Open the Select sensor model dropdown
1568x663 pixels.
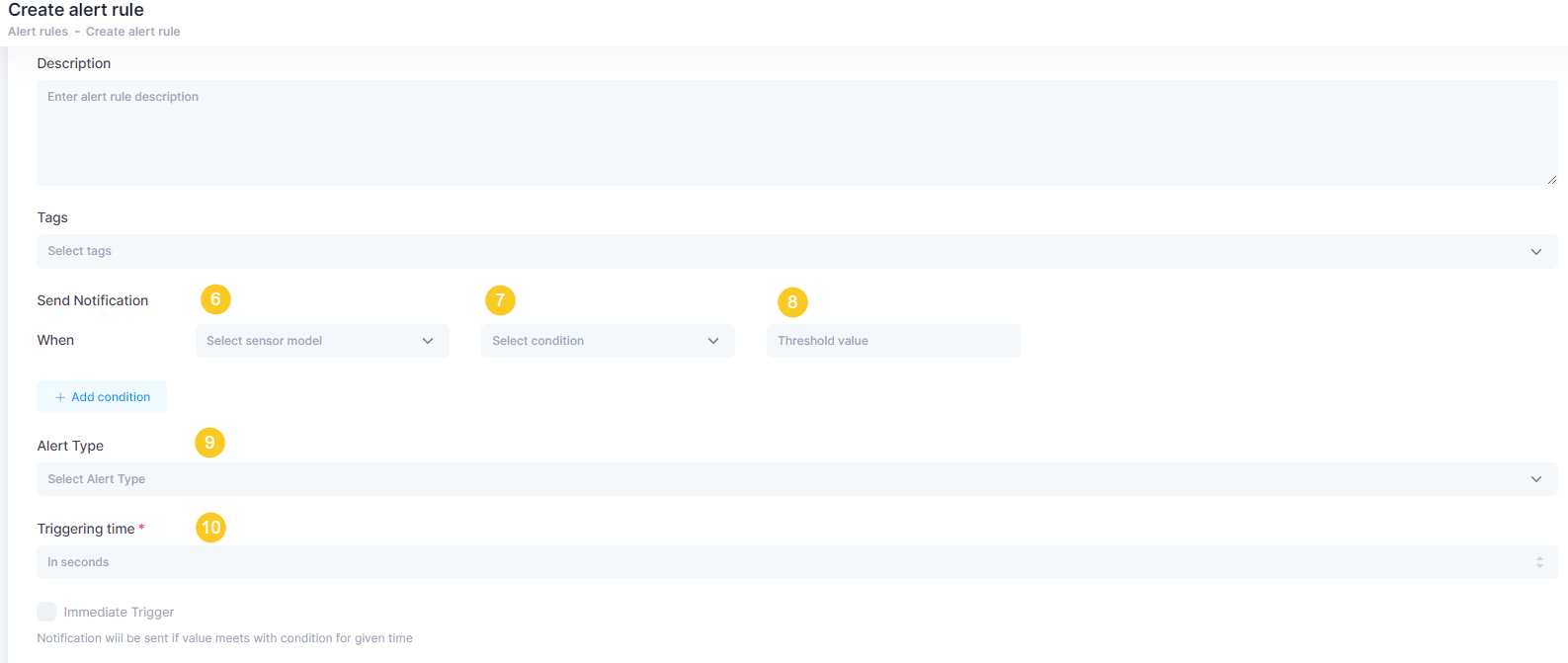[322, 341]
